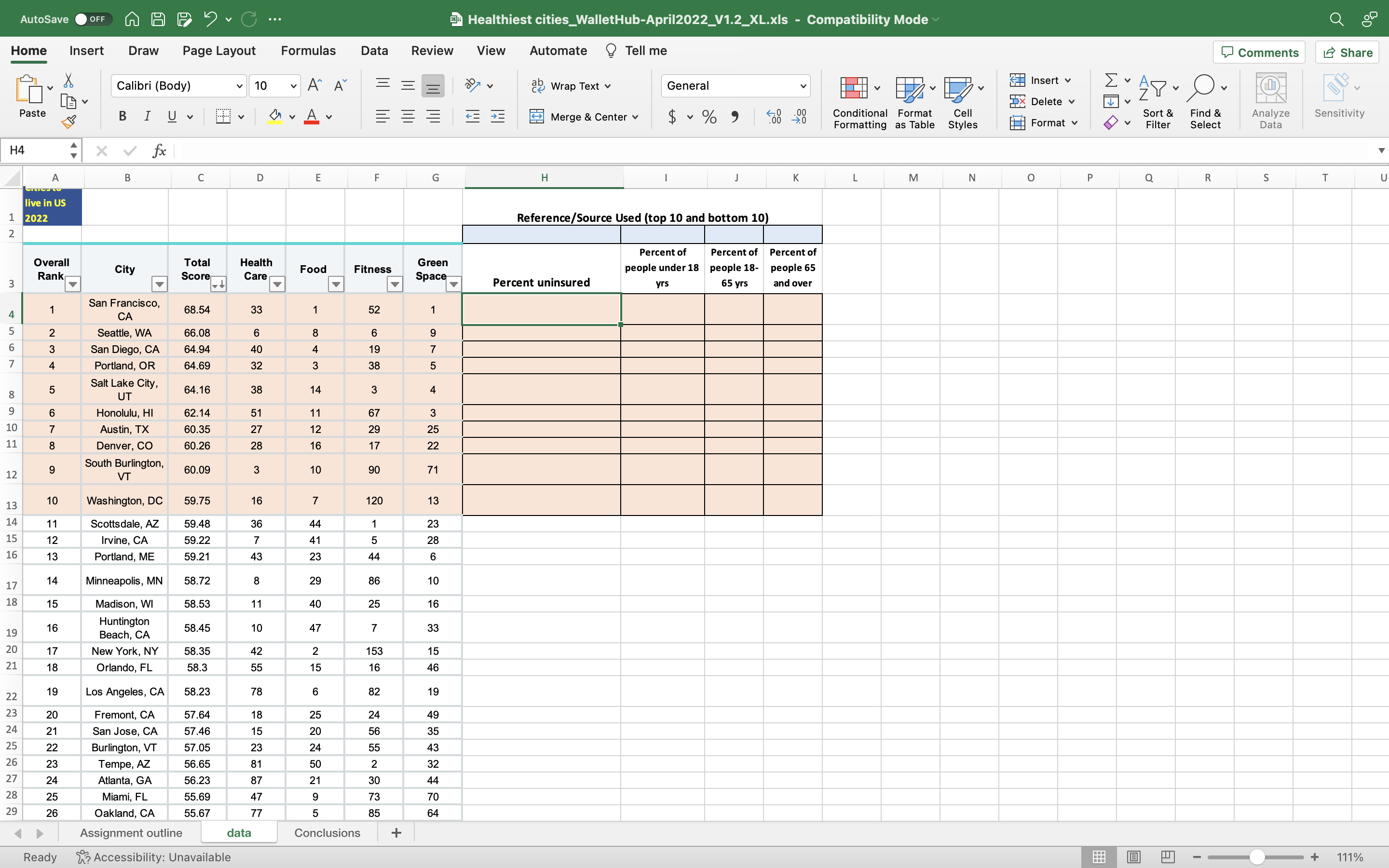Add a new sheet with plus button
The width and height of the screenshot is (1389, 868).
396,832
